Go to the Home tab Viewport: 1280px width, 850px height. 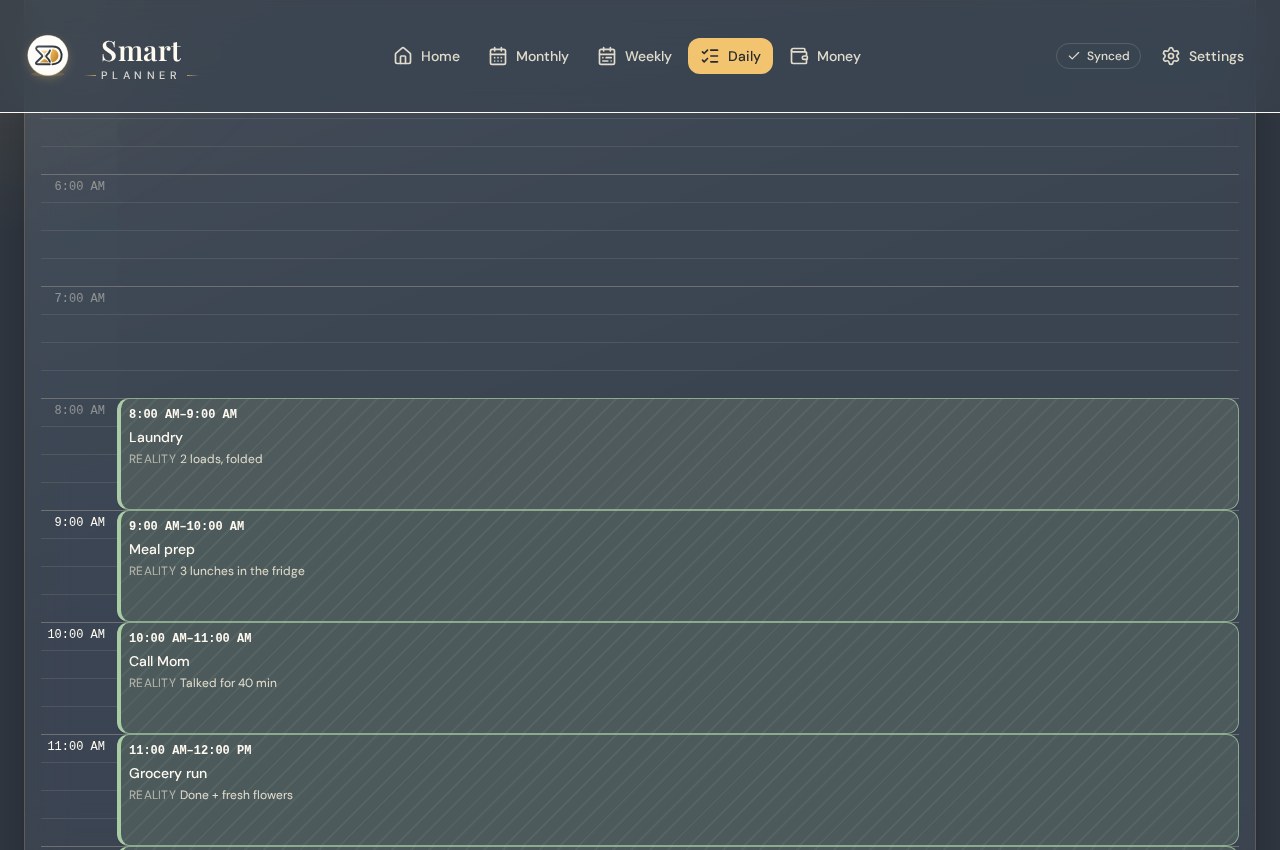click(x=427, y=56)
